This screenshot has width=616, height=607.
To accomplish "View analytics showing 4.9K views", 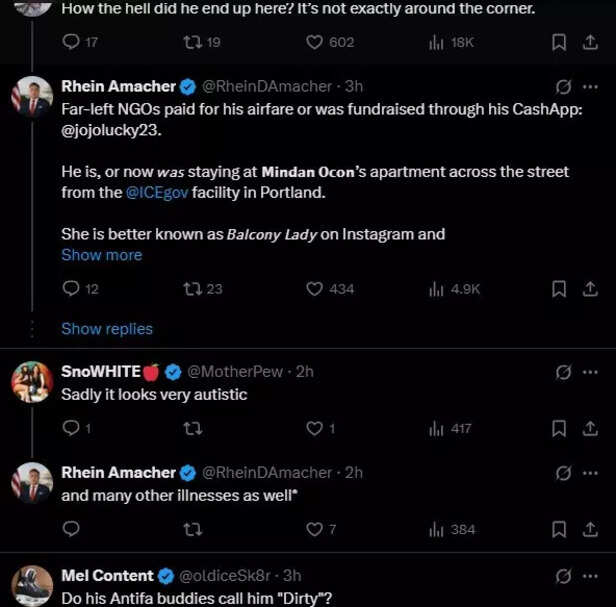I will [455, 288].
